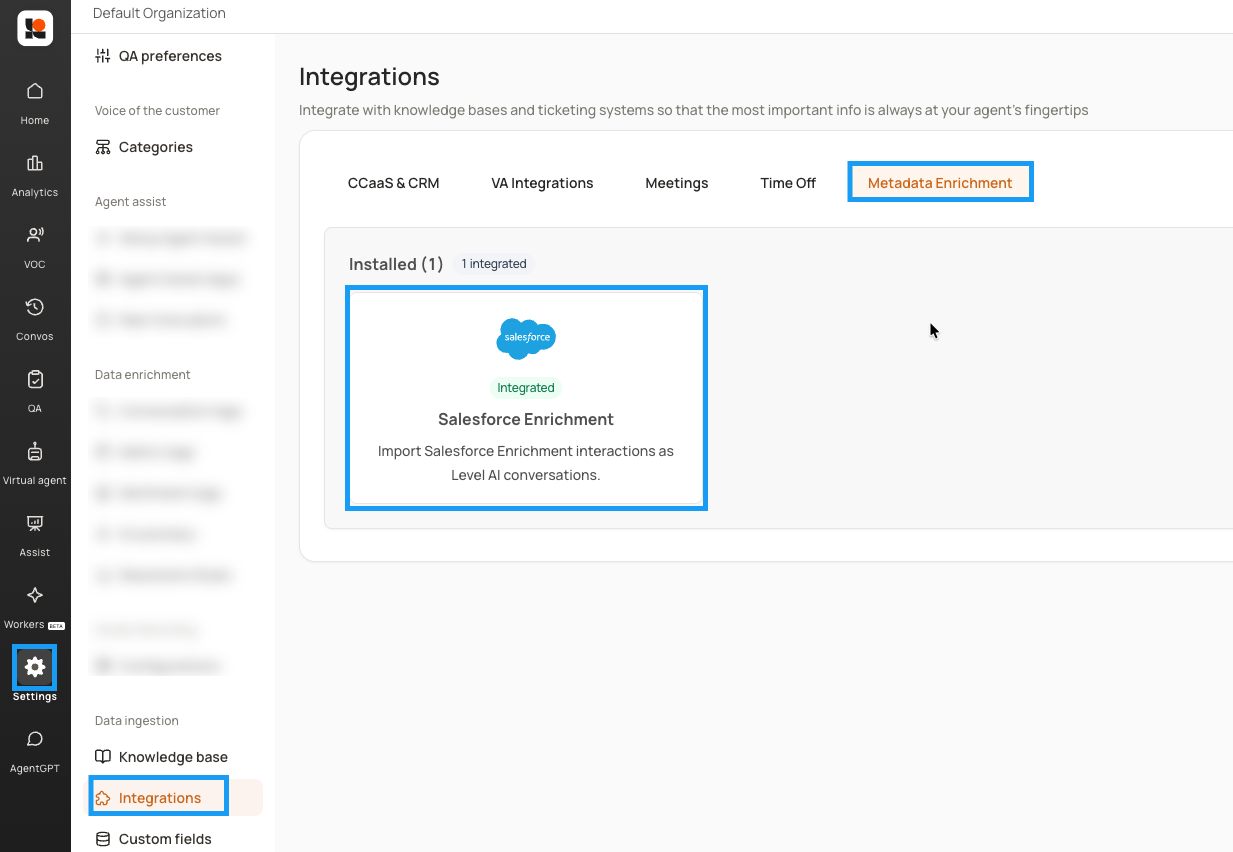Click the green Integrated status badge
Image resolution: width=1233 pixels, height=852 pixels.
(526, 388)
